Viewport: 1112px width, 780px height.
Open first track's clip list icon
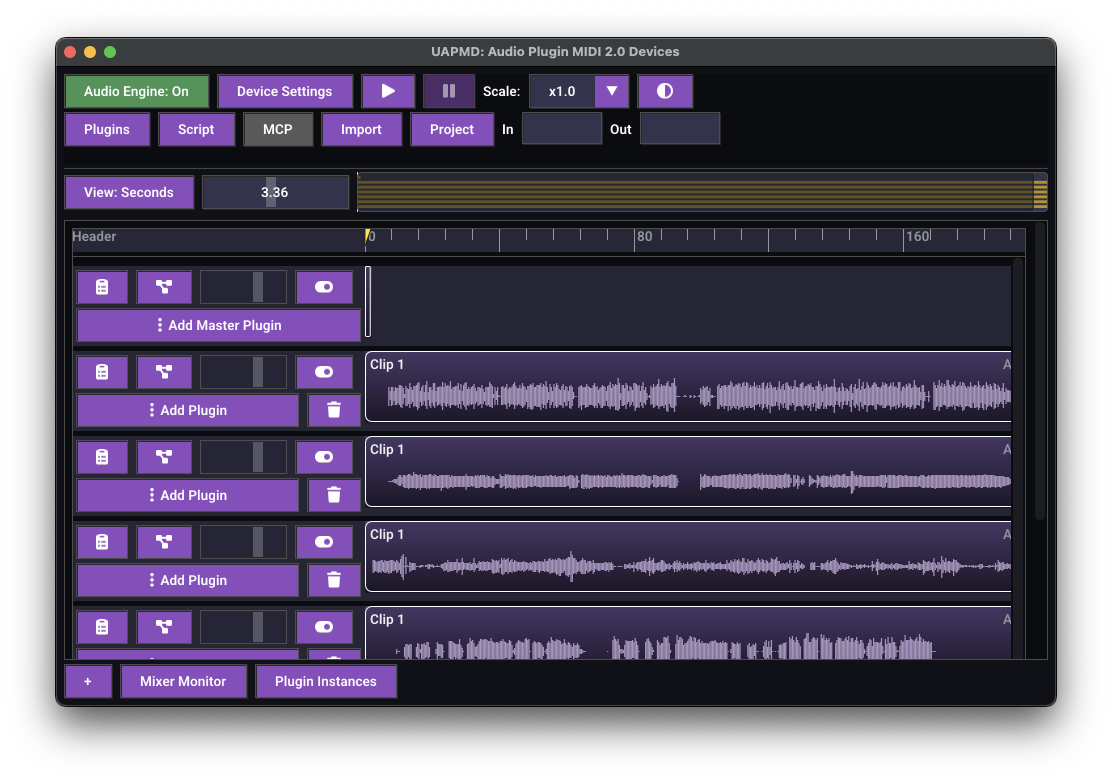[x=102, y=372]
